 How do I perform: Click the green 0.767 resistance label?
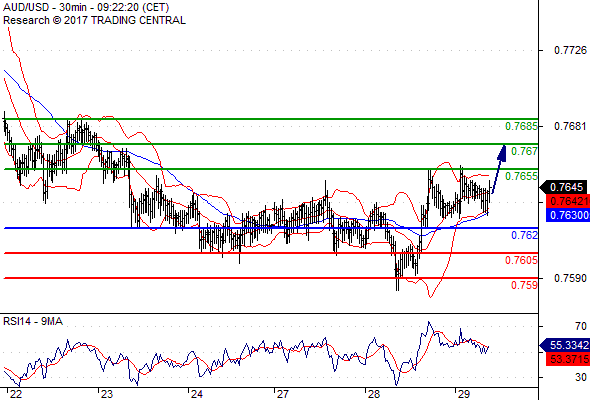pyautogui.click(x=524, y=151)
